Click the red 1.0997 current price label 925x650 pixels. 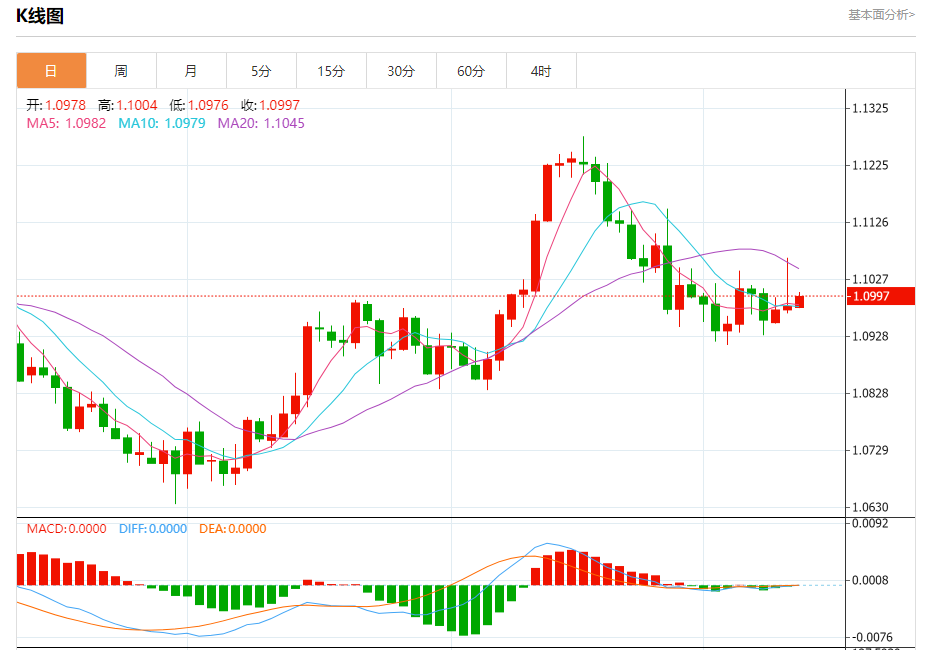click(x=881, y=296)
